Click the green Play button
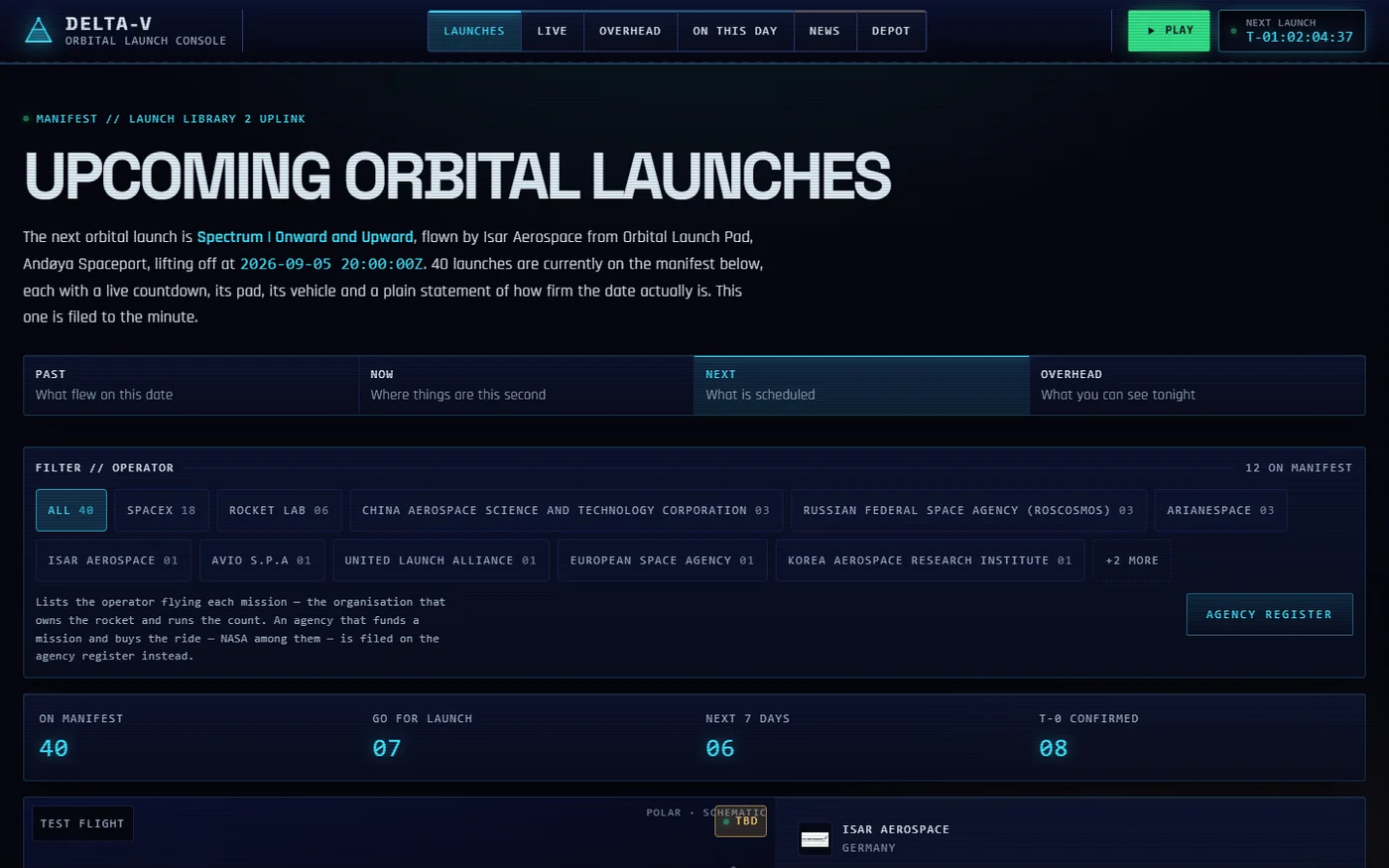The image size is (1389, 868). click(x=1169, y=31)
